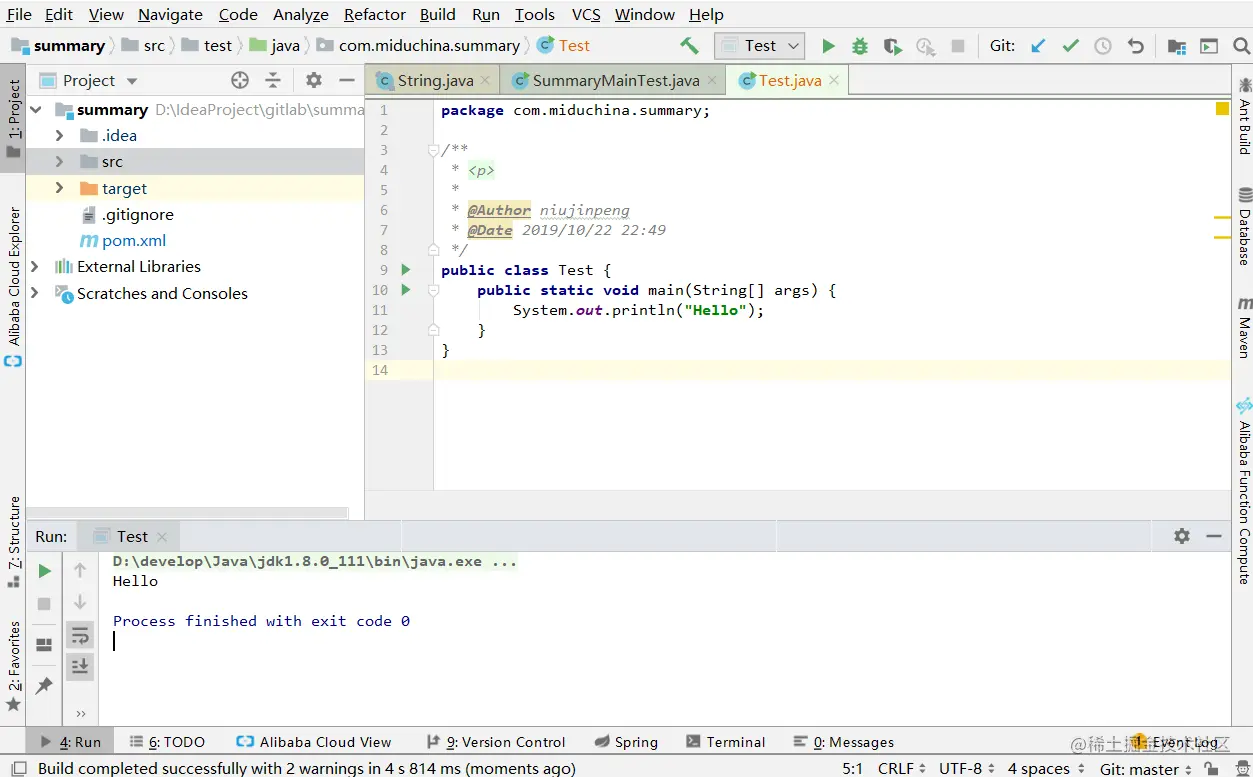Open the Navigate menu
The height and width of the screenshot is (777, 1253).
pyautogui.click(x=170, y=15)
